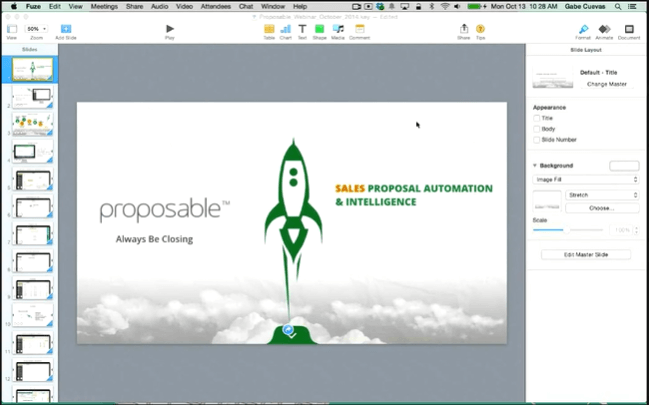Open the Format inspector
Image resolution: width=649 pixels, height=405 pixels.
click(583, 29)
